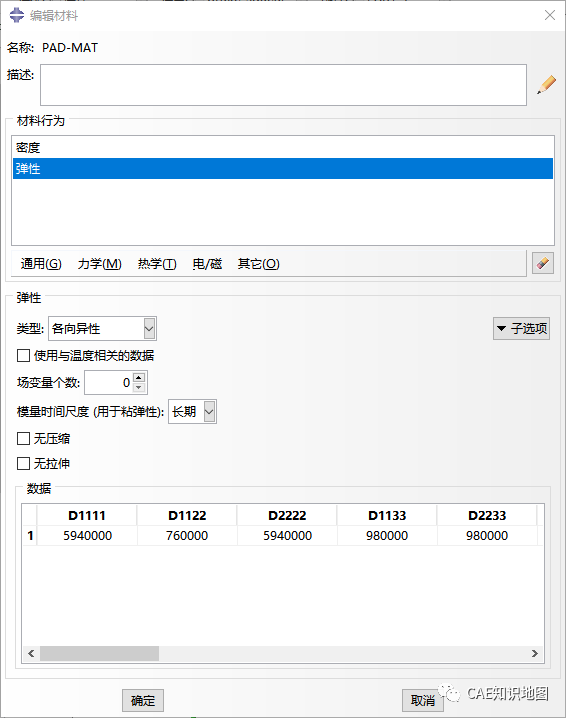Screen dimensions: 566x718
Task: Click the D1122 column header
Action: [x=187, y=516]
